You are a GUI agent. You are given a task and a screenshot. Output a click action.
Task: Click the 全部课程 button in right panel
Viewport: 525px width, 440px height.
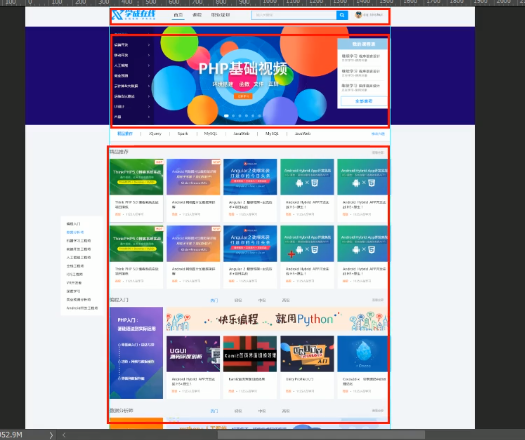[x=364, y=101]
